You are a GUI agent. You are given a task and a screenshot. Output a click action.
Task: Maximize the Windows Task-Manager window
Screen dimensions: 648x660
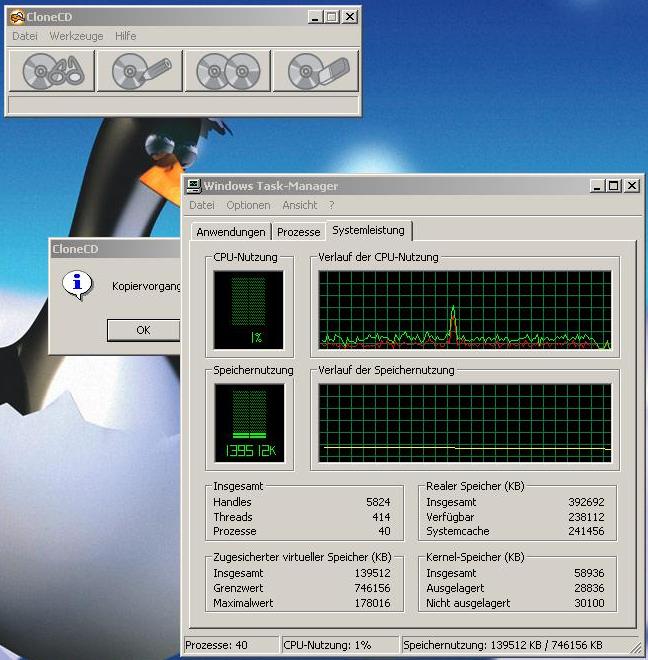(613, 186)
